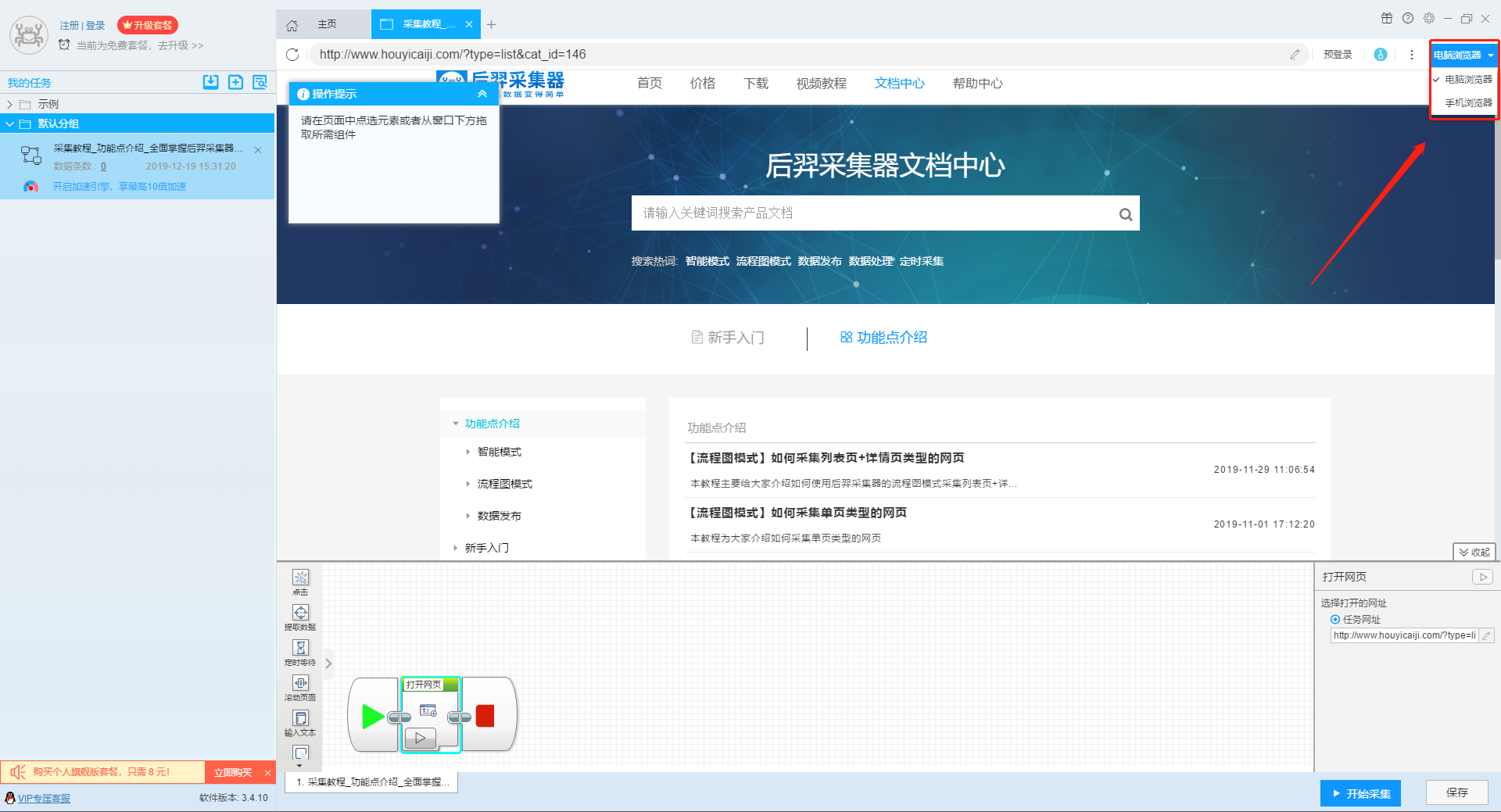Open 视频教程 in the website navigation
This screenshot has width=1501, height=812.
point(821,84)
